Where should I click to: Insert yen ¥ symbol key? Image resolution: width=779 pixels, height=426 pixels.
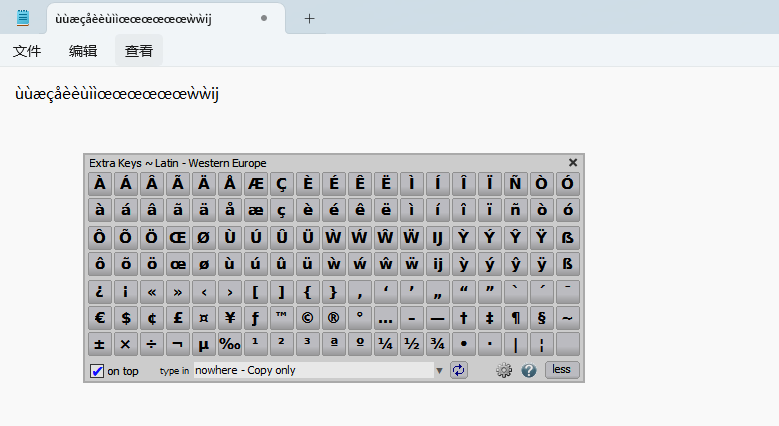(230, 318)
